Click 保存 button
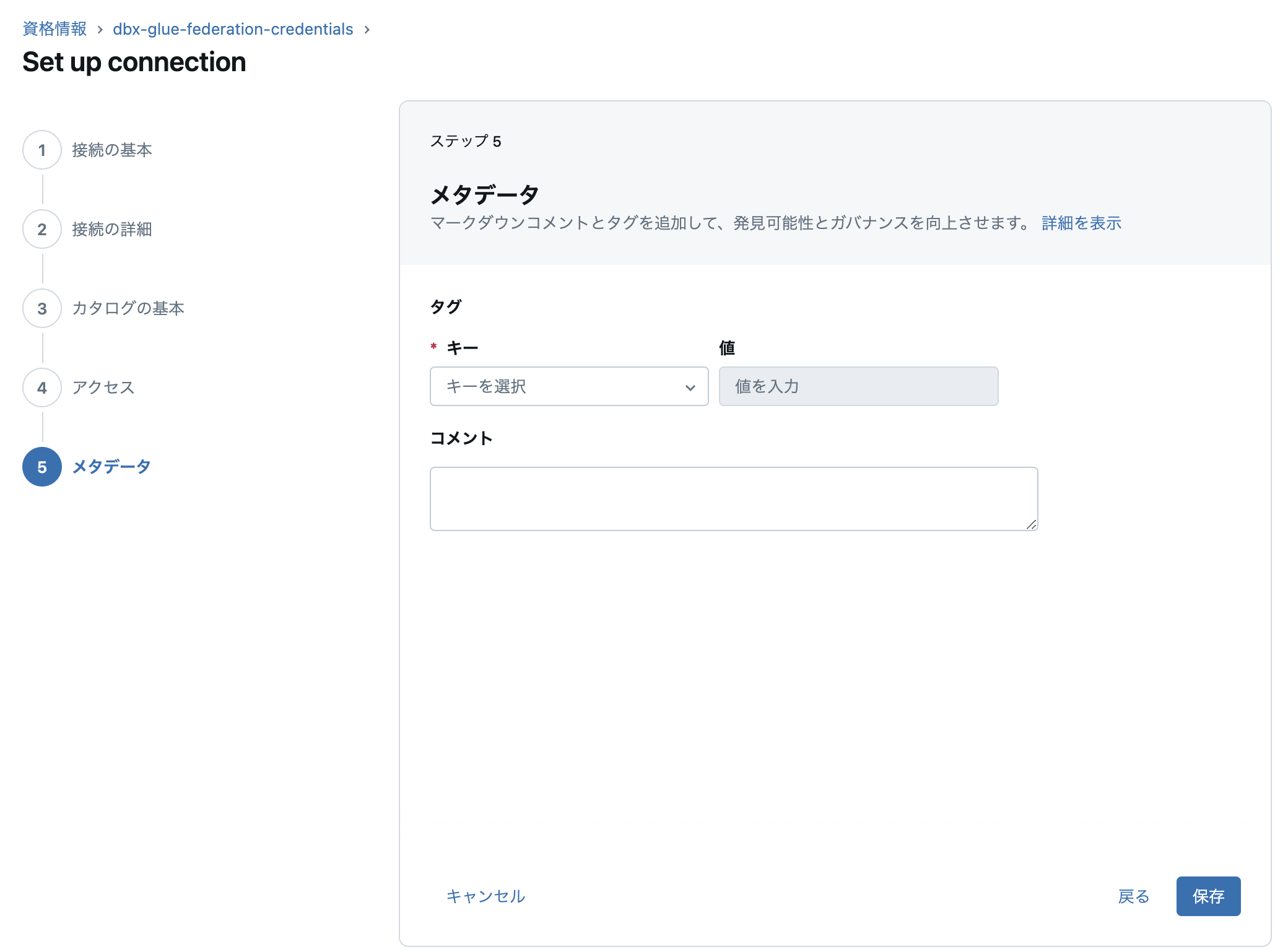1288x952 pixels. click(x=1208, y=896)
